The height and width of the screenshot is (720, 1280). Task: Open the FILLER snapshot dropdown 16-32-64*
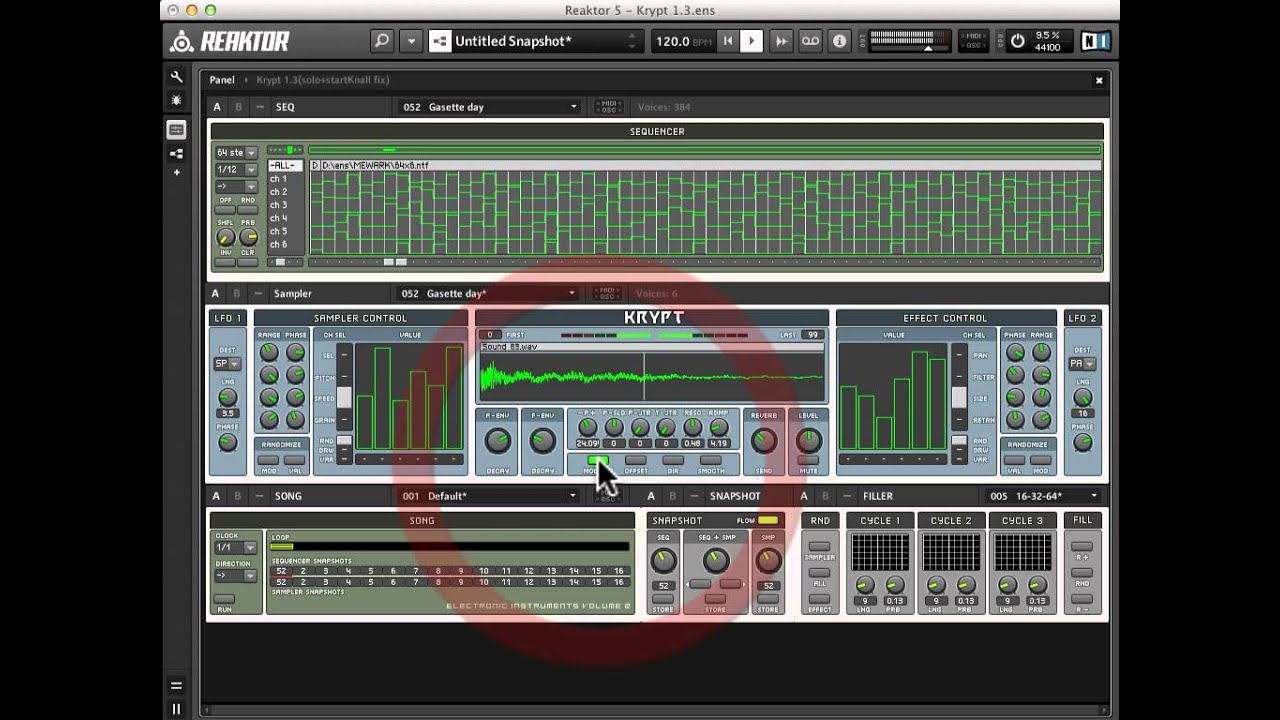(1043, 496)
